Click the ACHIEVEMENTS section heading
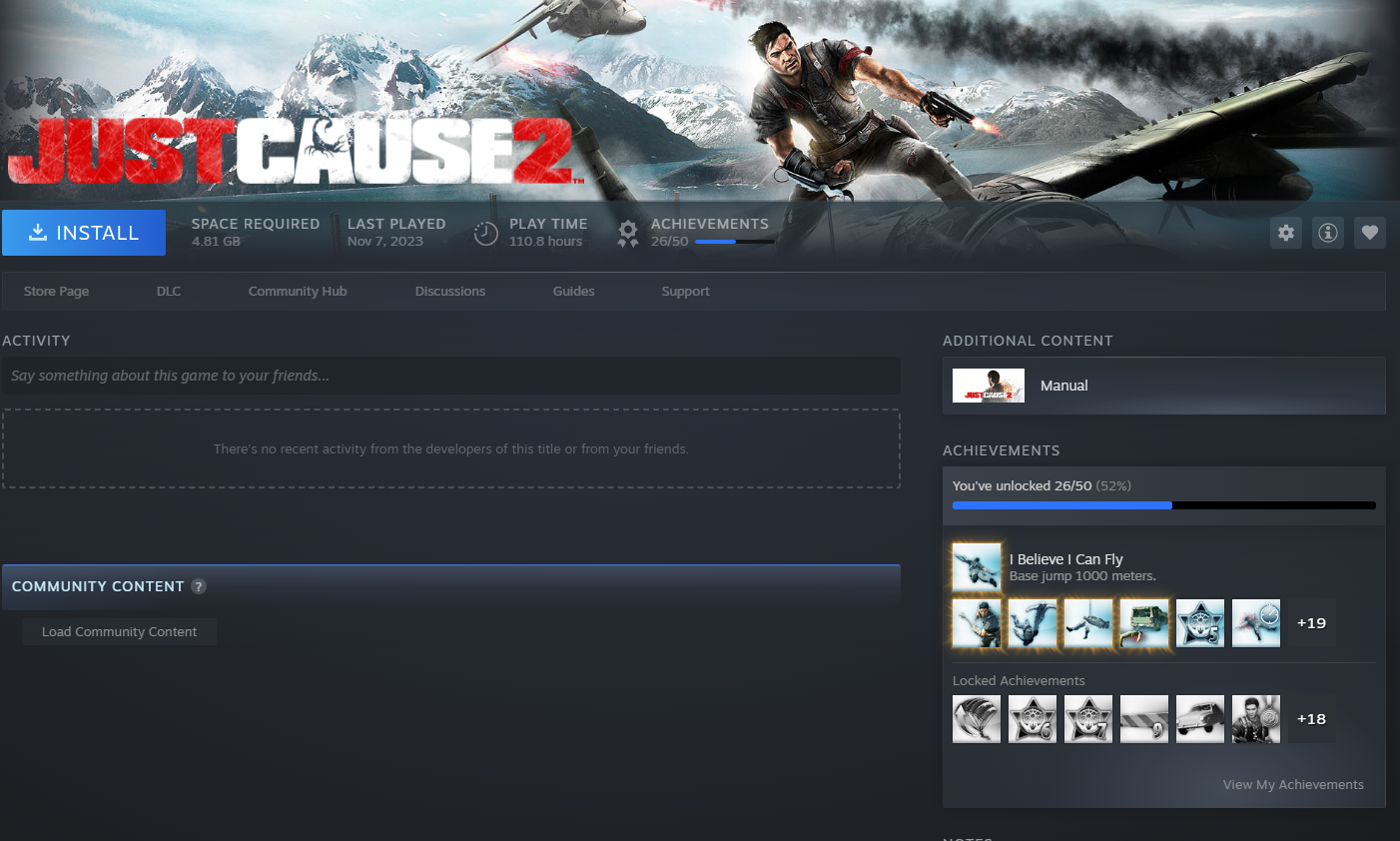This screenshot has width=1400, height=841. (1002, 450)
